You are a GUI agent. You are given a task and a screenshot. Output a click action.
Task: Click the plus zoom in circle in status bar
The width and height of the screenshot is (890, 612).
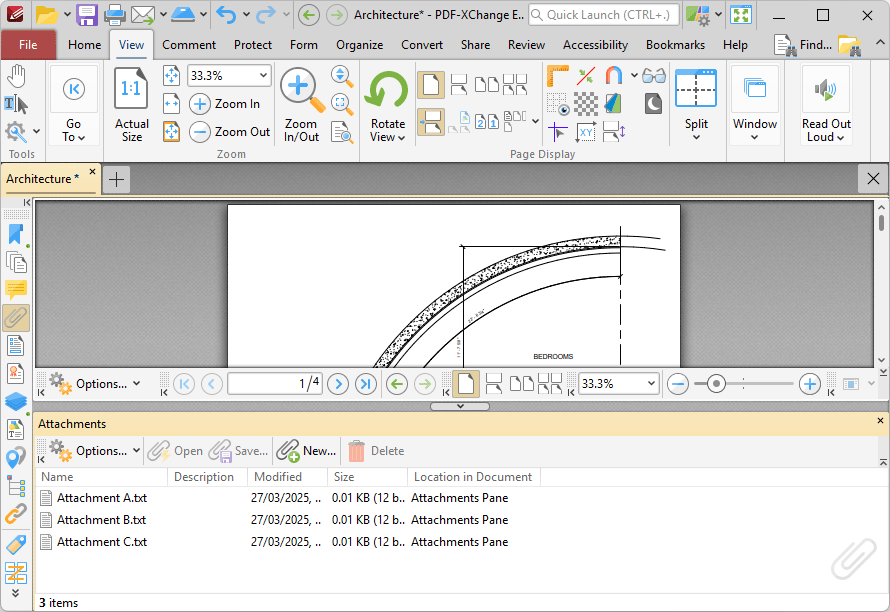(809, 384)
